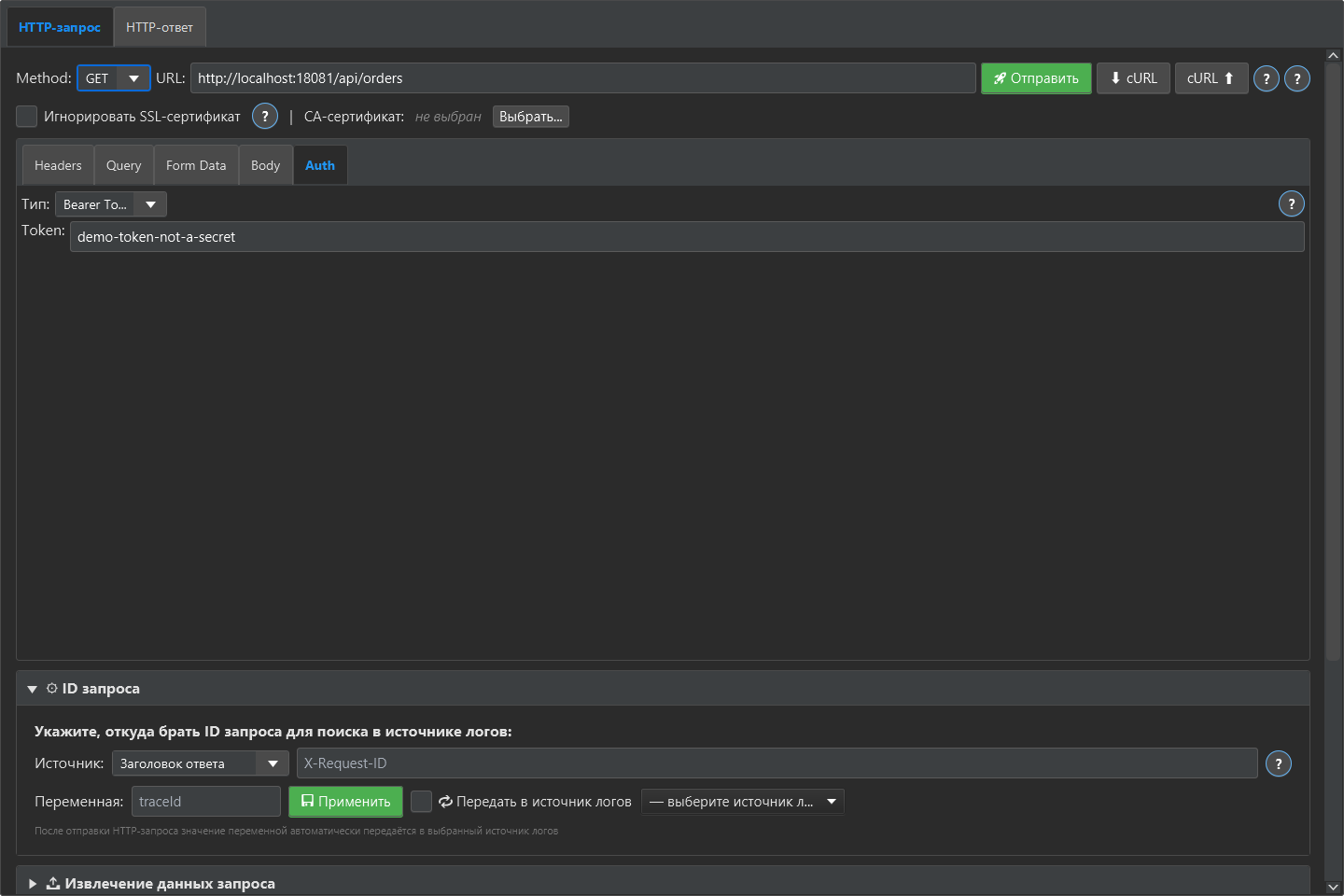Click the vertical scrollbar thumb
Viewport: 1344px width, 896px height.
coord(1333,361)
